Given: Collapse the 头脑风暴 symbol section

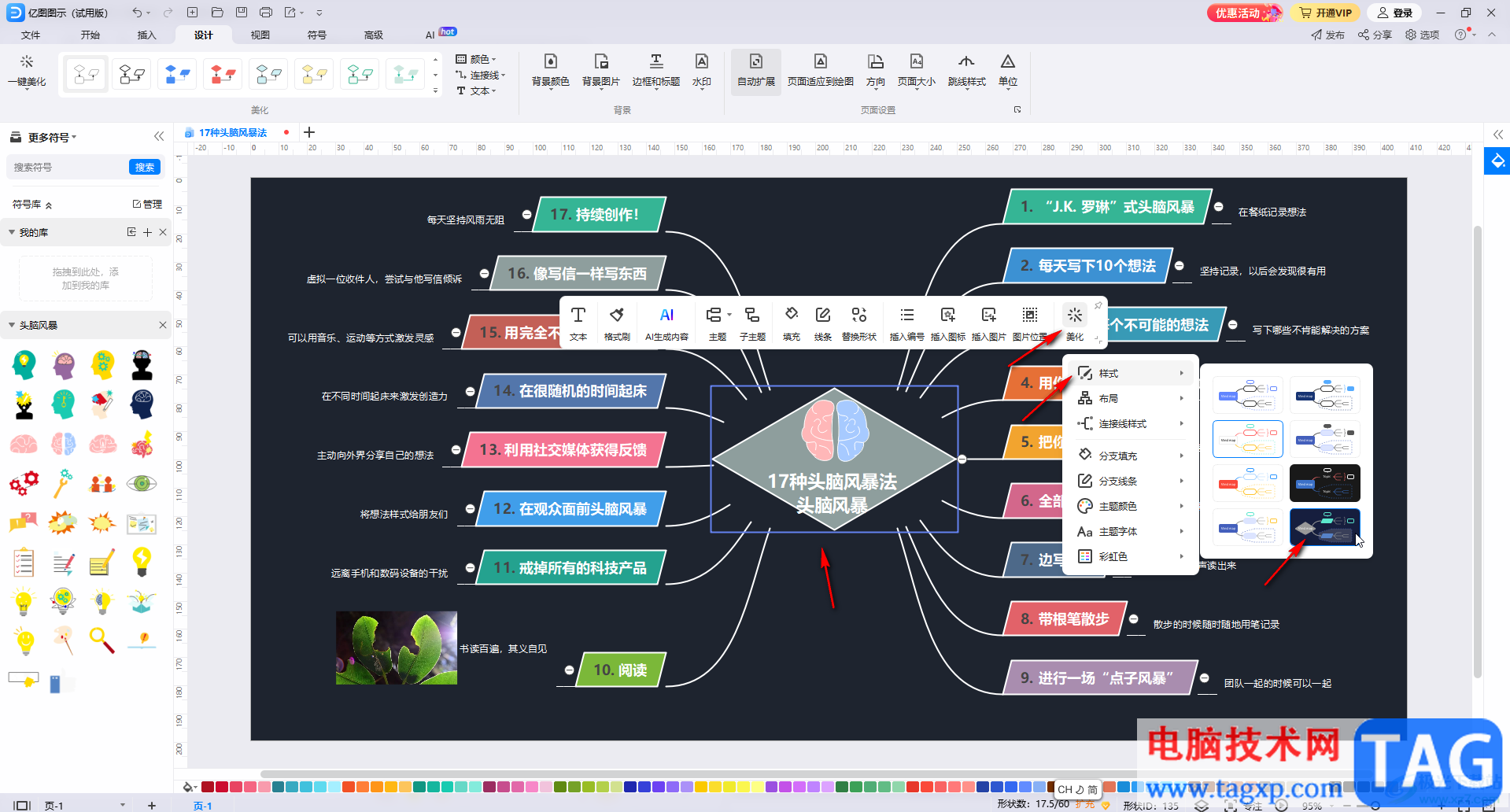Looking at the screenshot, I should click(x=12, y=325).
